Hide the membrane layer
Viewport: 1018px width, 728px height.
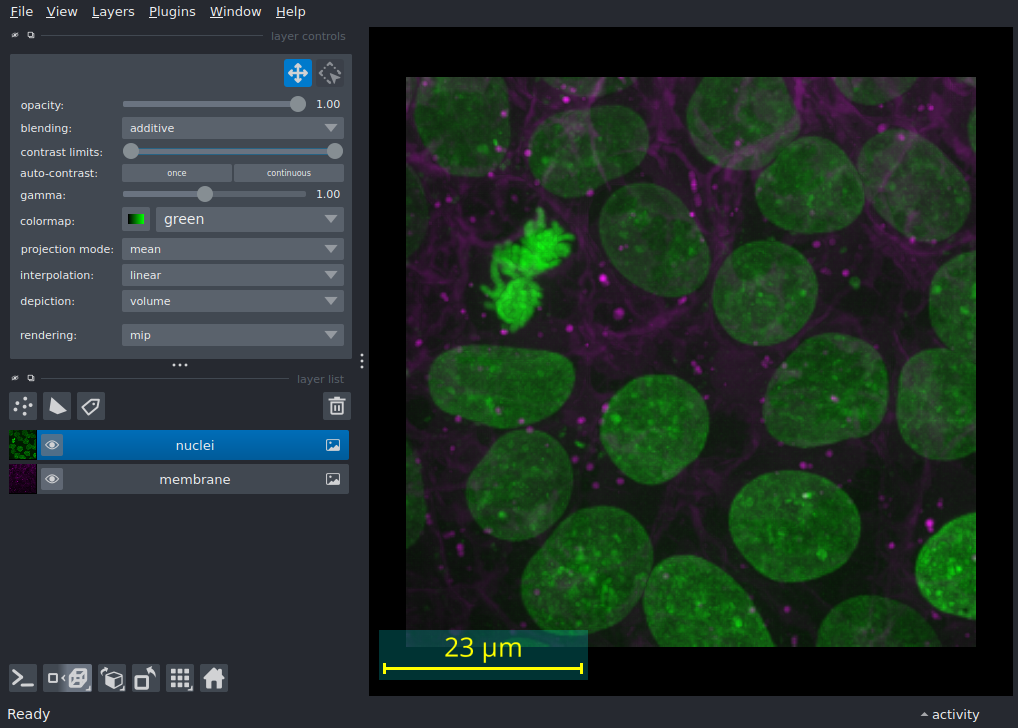[52, 479]
